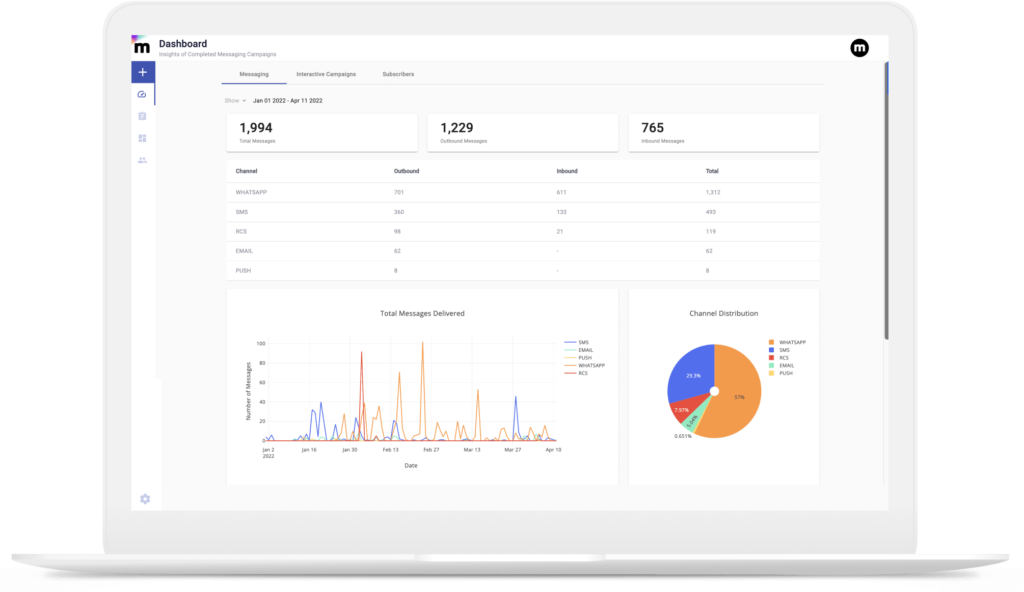Click the Channel Distribution chart title

click(x=724, y=314)
